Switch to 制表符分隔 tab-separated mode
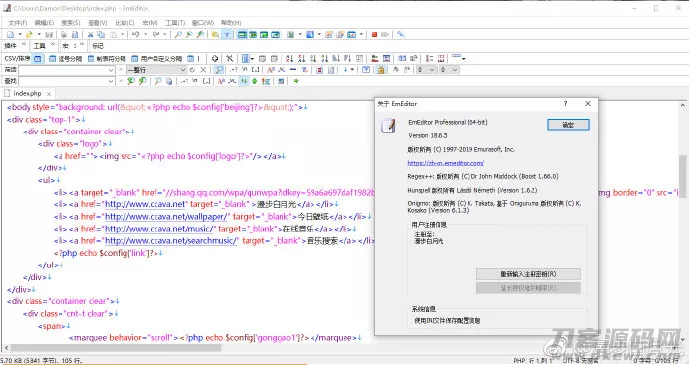Viewport: 690px width, 365px height. coord(106,58)
